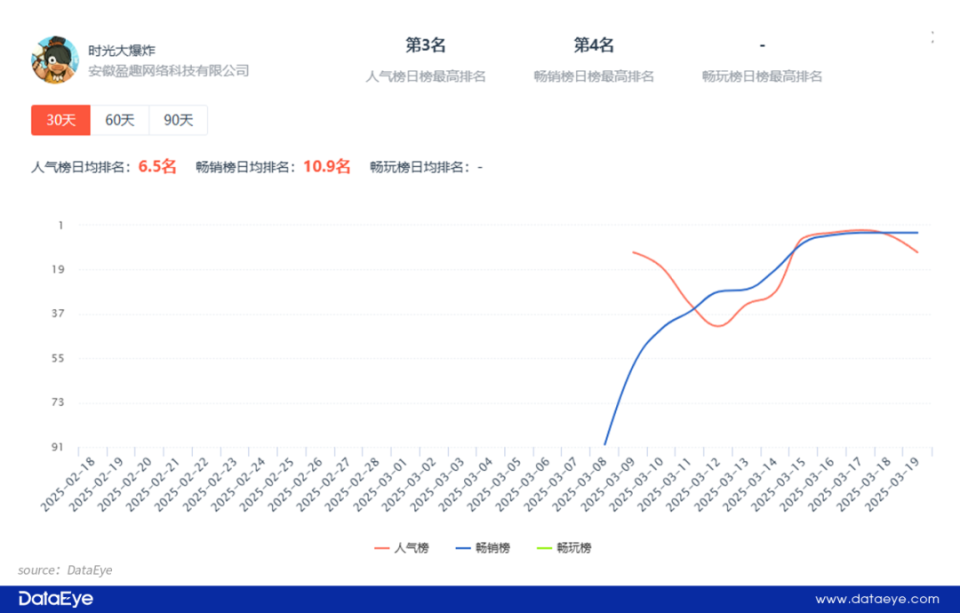Switch to the 60天 time range tab
This screenshot has width=960, height=613.
click(x=119, y=119)
